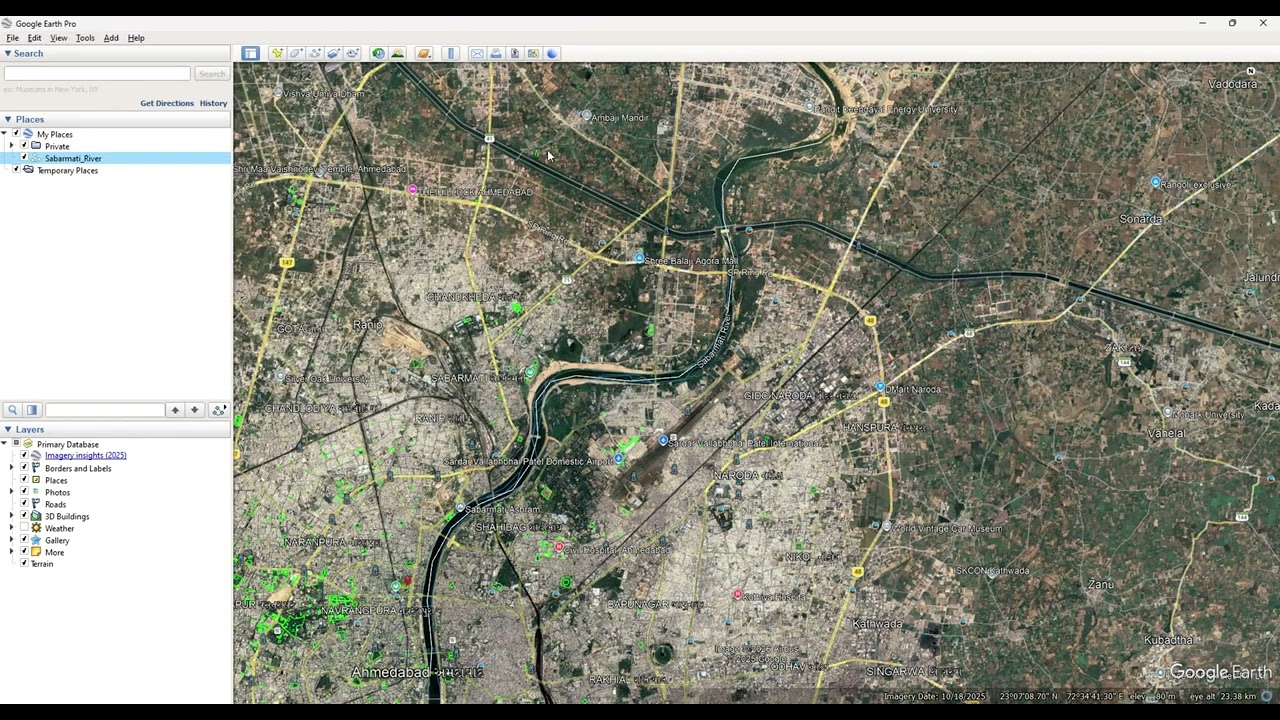
Task: Click the move-up arrow in Places panel
Action: 175,410
